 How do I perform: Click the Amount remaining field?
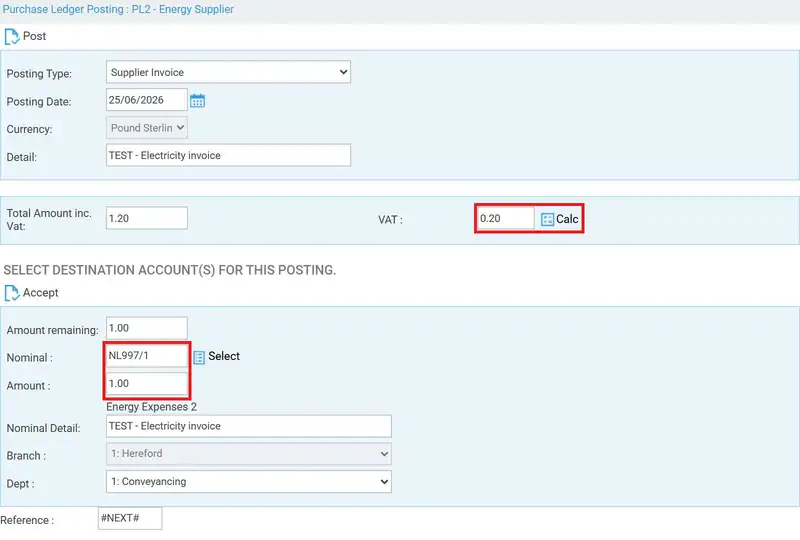(x=146, y=328)
